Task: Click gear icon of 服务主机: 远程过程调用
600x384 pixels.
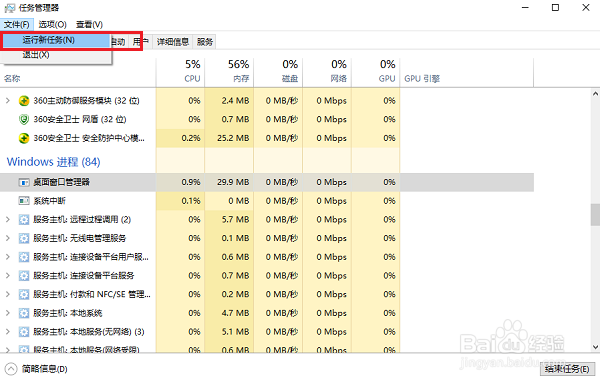Action: point(24,220)
